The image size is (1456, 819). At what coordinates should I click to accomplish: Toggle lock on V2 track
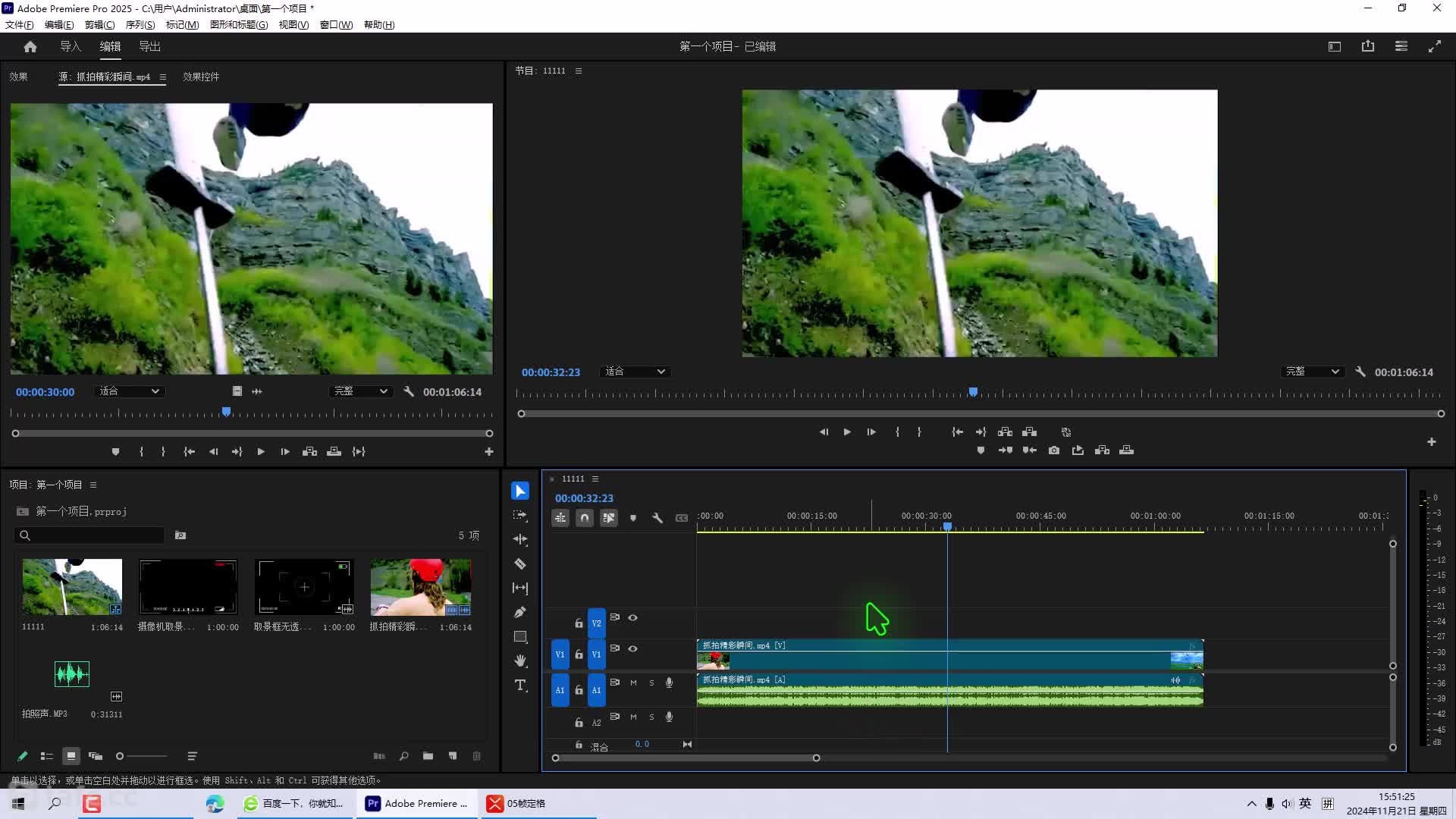coord(579,623)
